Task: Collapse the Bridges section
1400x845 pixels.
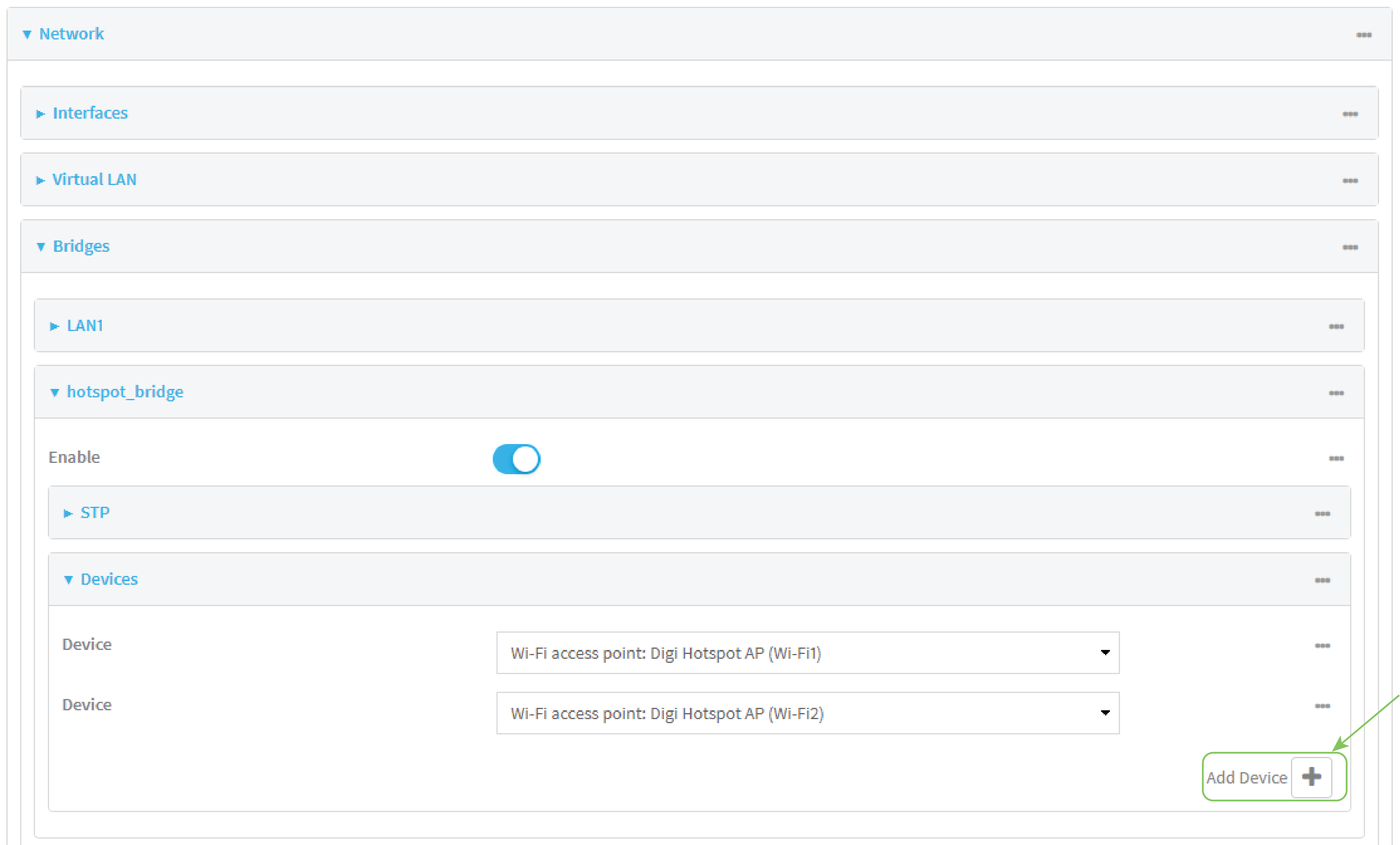Action: coord(81,246)
